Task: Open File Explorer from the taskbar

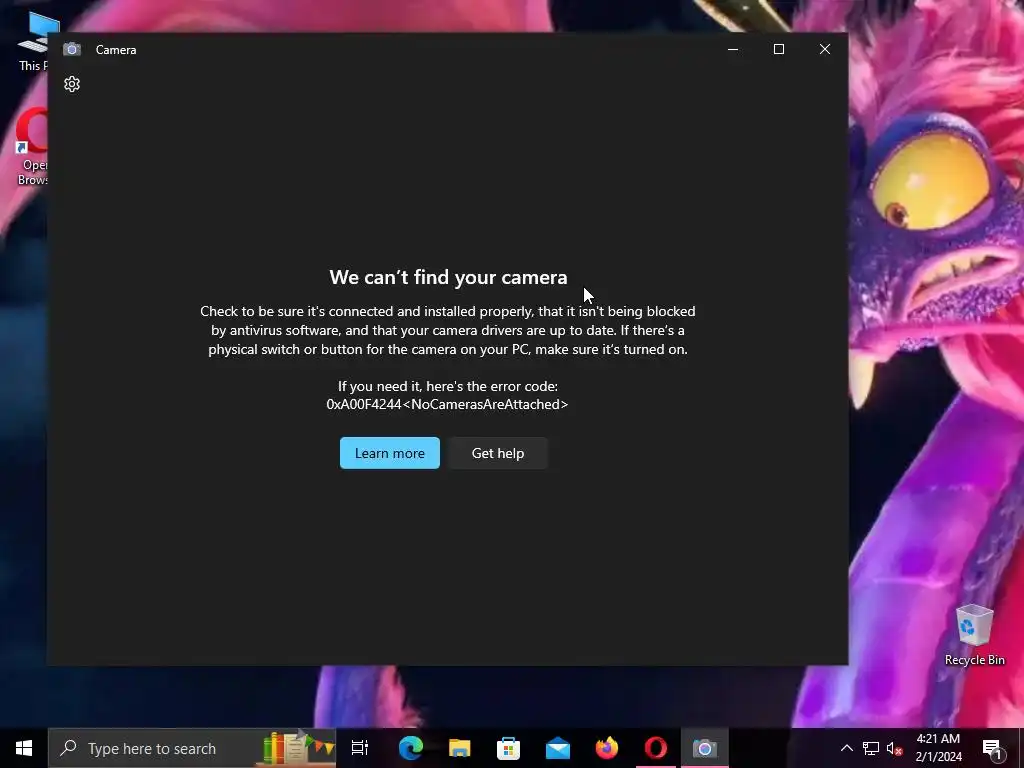Action: click(460, 748)
